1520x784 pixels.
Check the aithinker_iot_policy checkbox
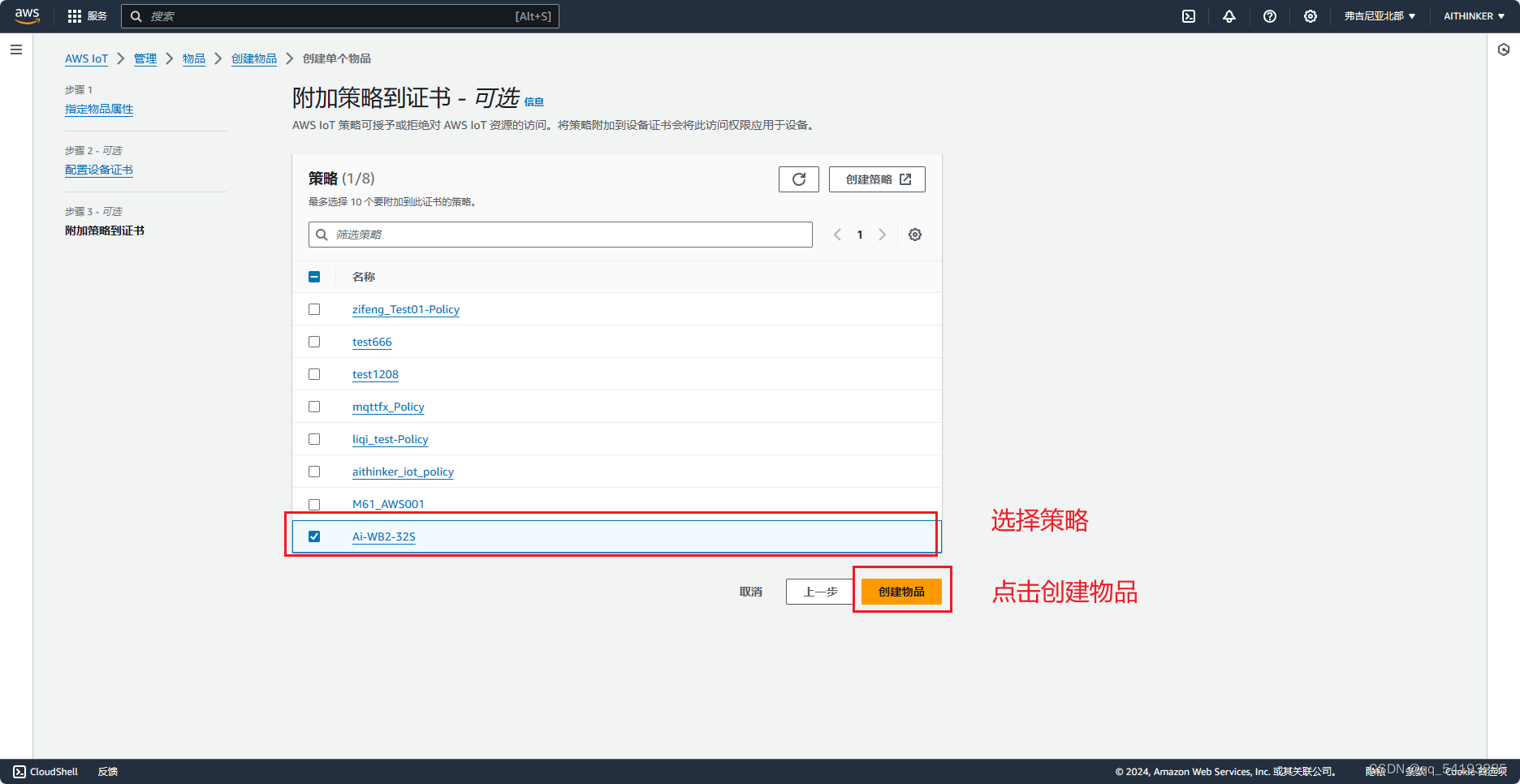click(314, 472)
